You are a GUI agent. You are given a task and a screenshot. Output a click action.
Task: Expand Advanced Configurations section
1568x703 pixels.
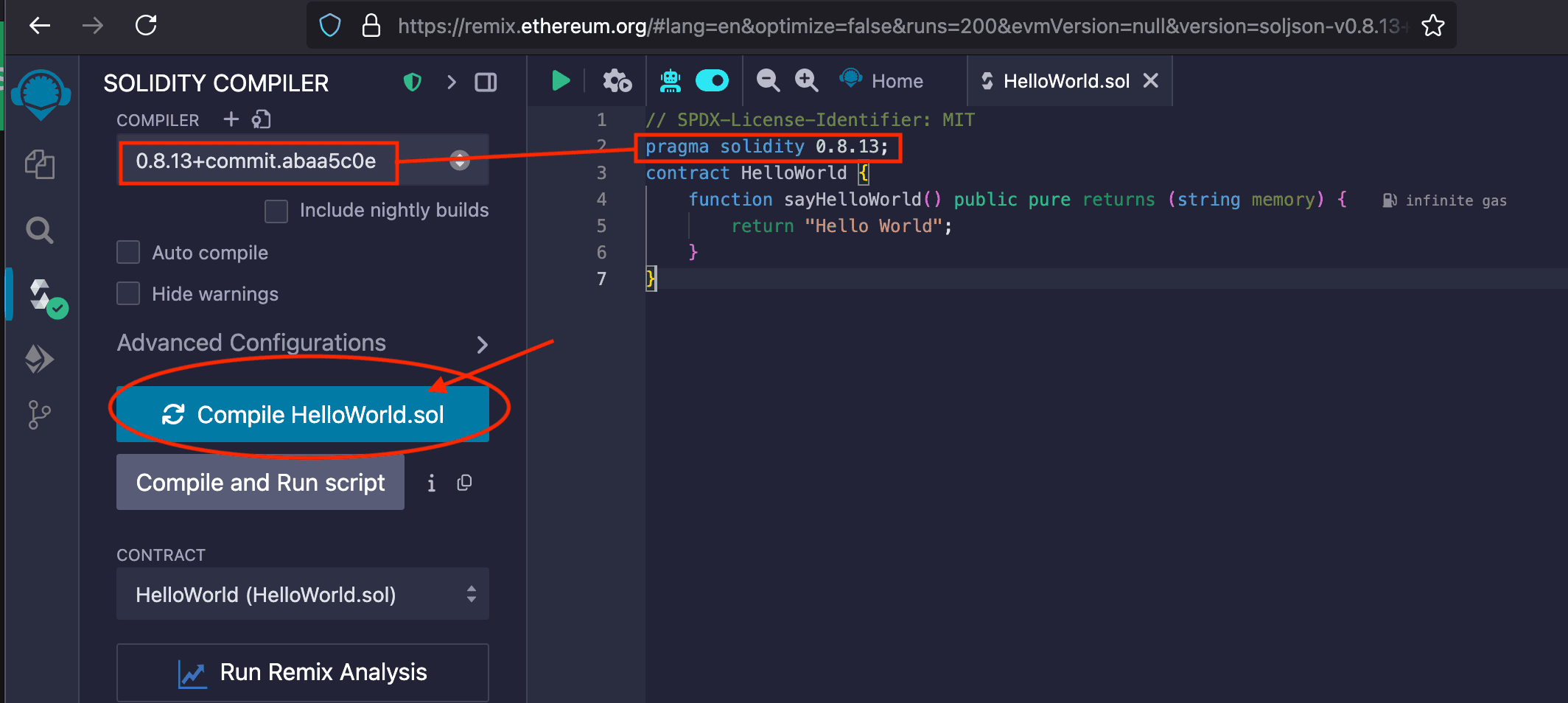[x=302, y=343]
